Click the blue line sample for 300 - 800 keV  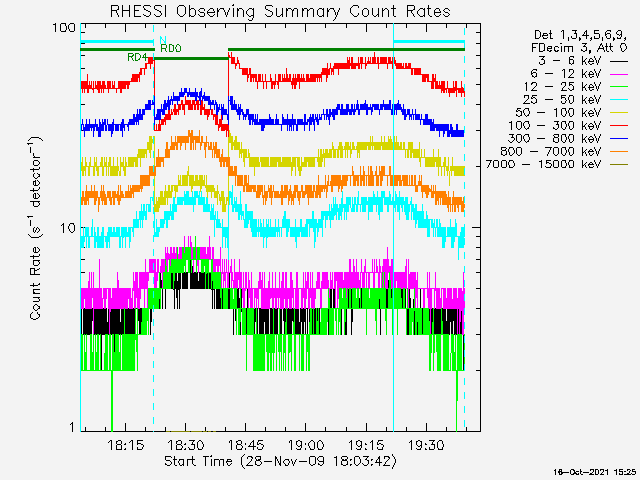619,139
